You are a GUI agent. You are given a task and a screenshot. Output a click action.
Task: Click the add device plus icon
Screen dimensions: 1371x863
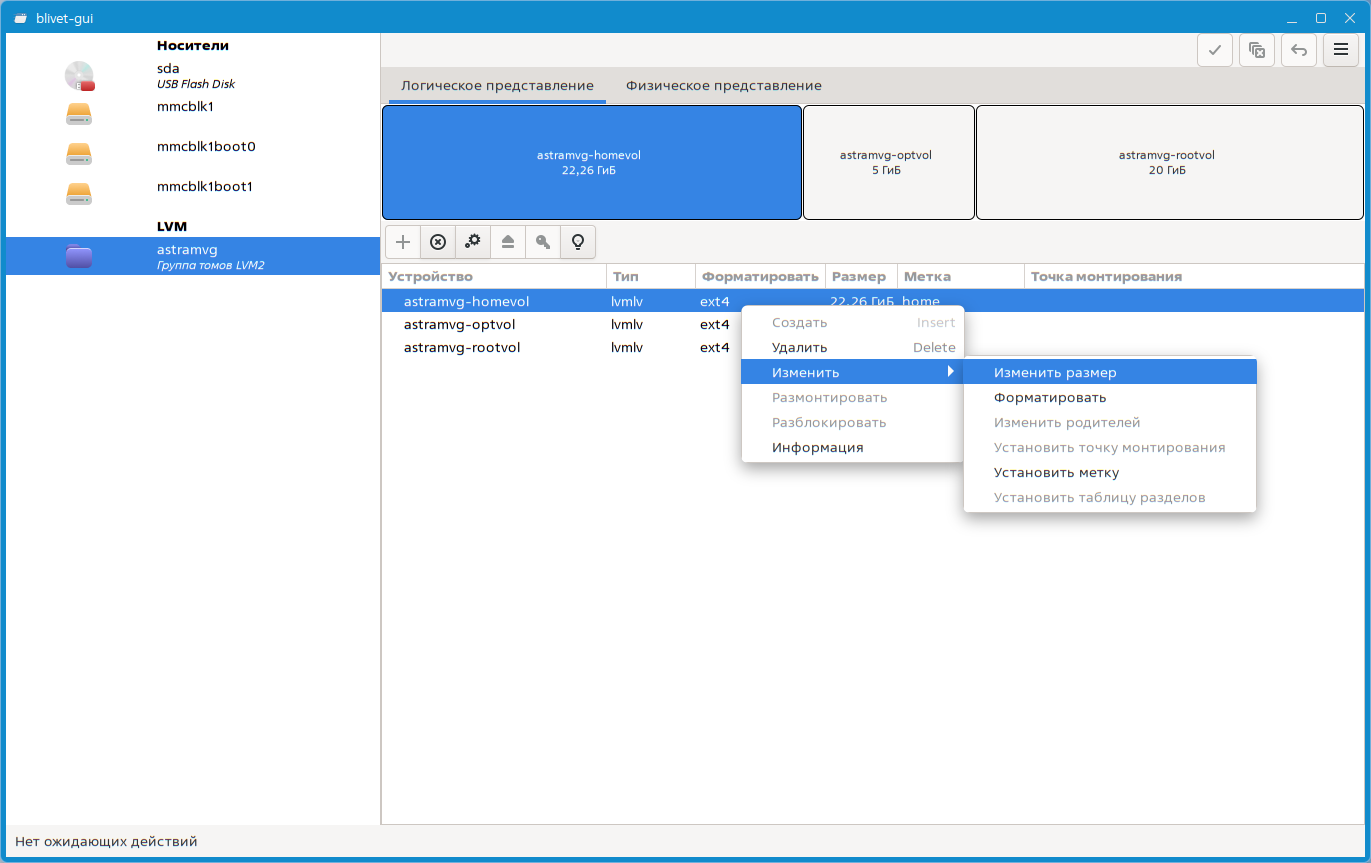(403, 242)
